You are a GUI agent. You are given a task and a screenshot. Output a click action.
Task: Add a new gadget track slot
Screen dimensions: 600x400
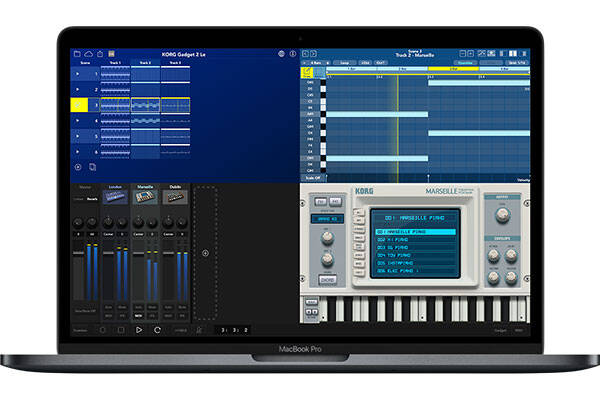click(205, 253)
